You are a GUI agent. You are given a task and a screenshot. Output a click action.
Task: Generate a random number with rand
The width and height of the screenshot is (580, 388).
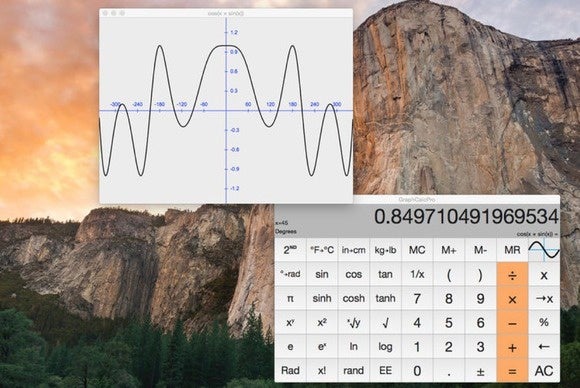[x=354, y=370]
